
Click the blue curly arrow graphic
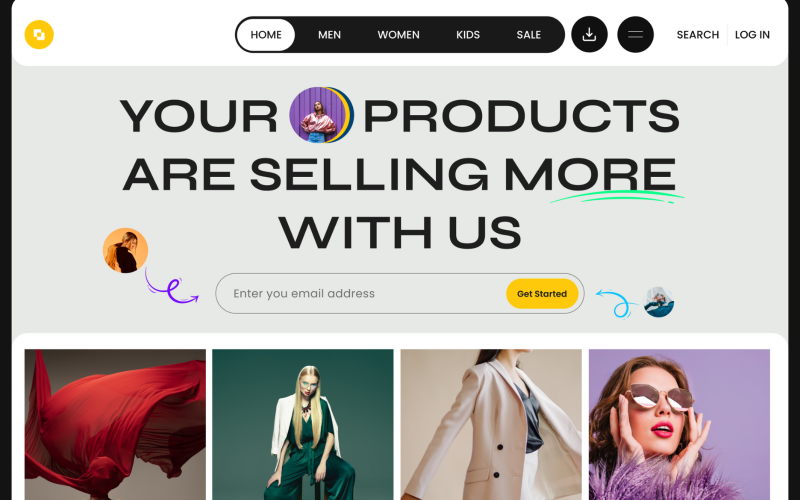[x=616, y=304]
